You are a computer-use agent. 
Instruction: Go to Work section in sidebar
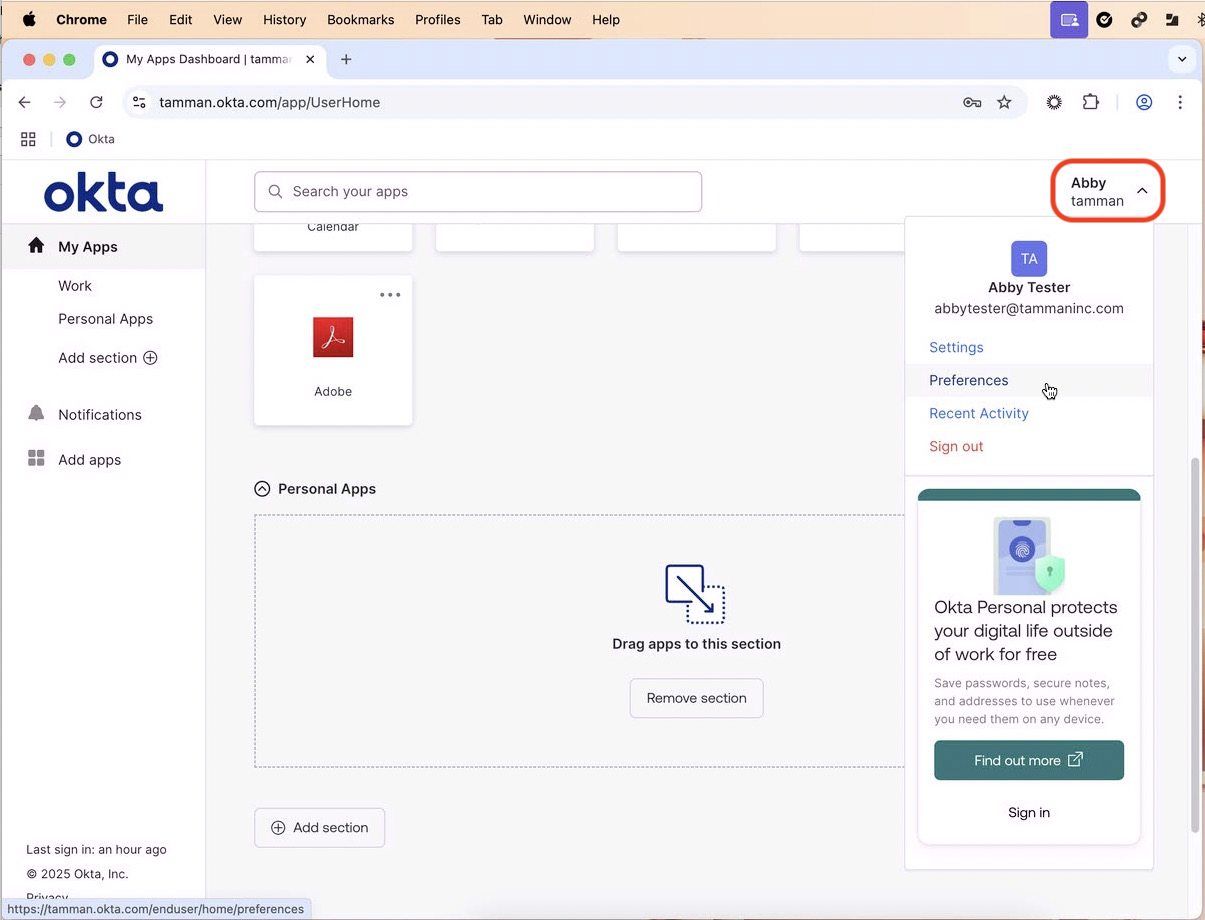coord(75,285)
